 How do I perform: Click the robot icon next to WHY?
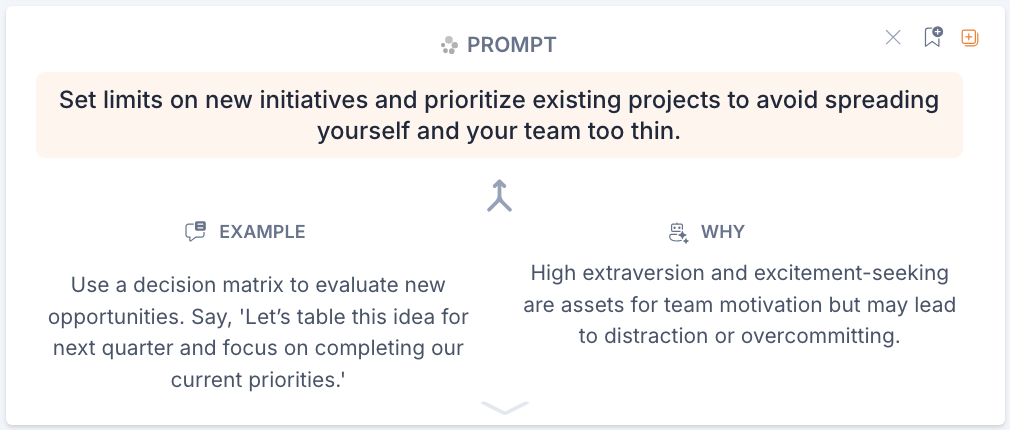[x=679, y=232]
